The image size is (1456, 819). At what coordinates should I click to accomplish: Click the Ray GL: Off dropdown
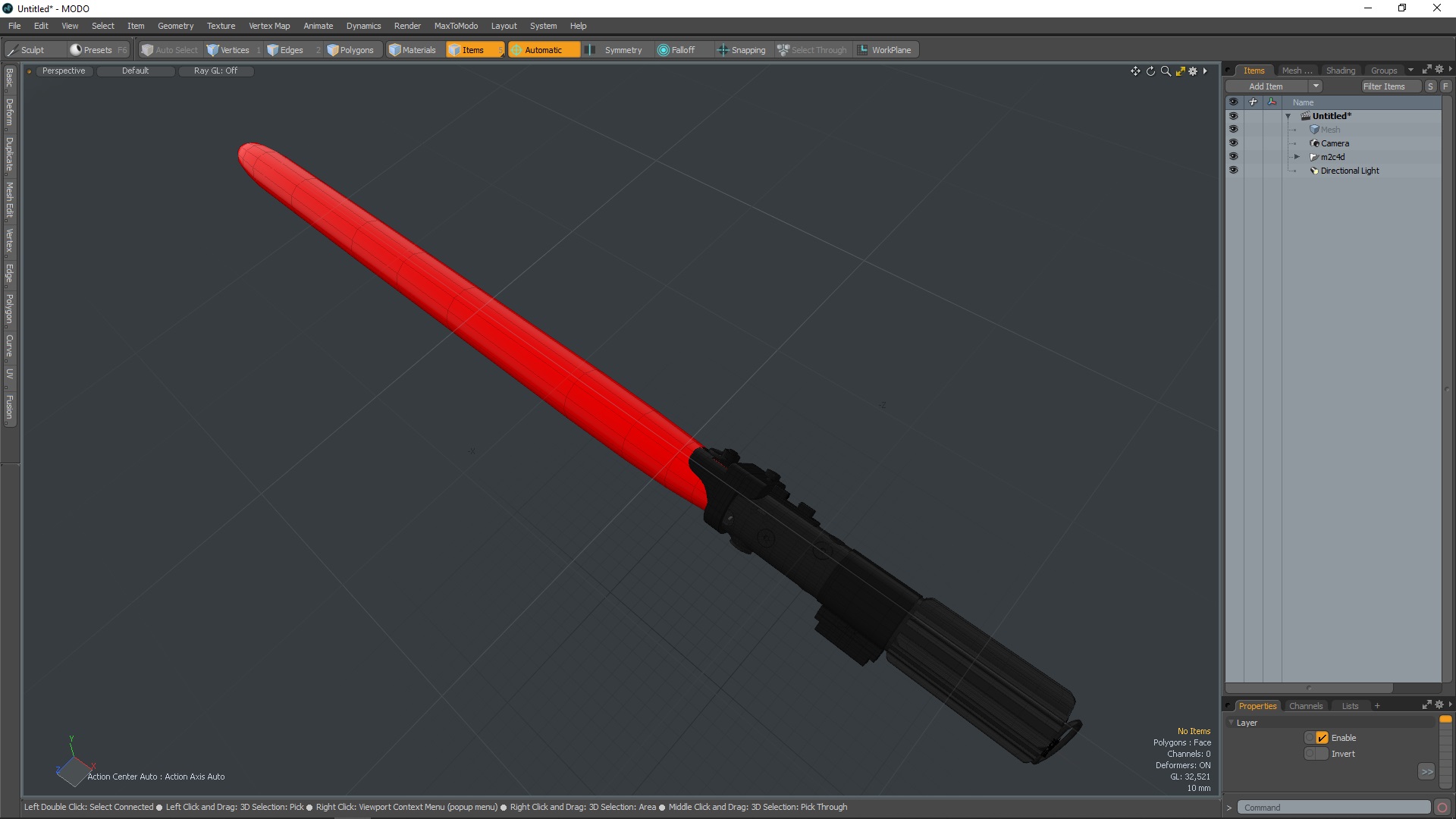click(216, 71)
